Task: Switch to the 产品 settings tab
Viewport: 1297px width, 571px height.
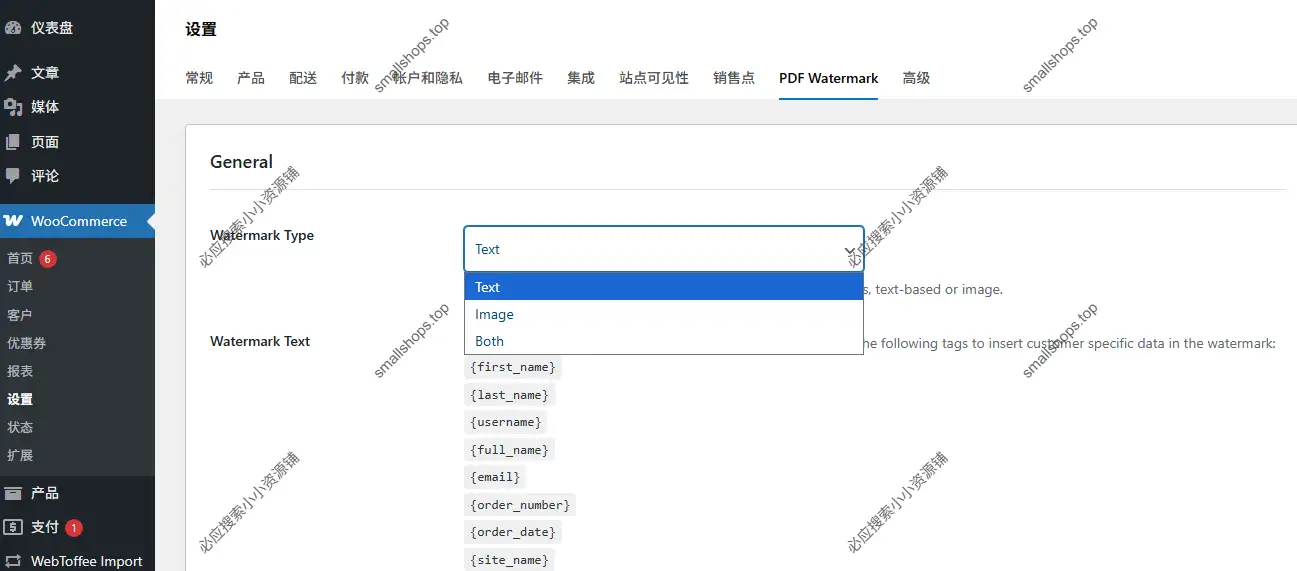Action: (251, 78)
